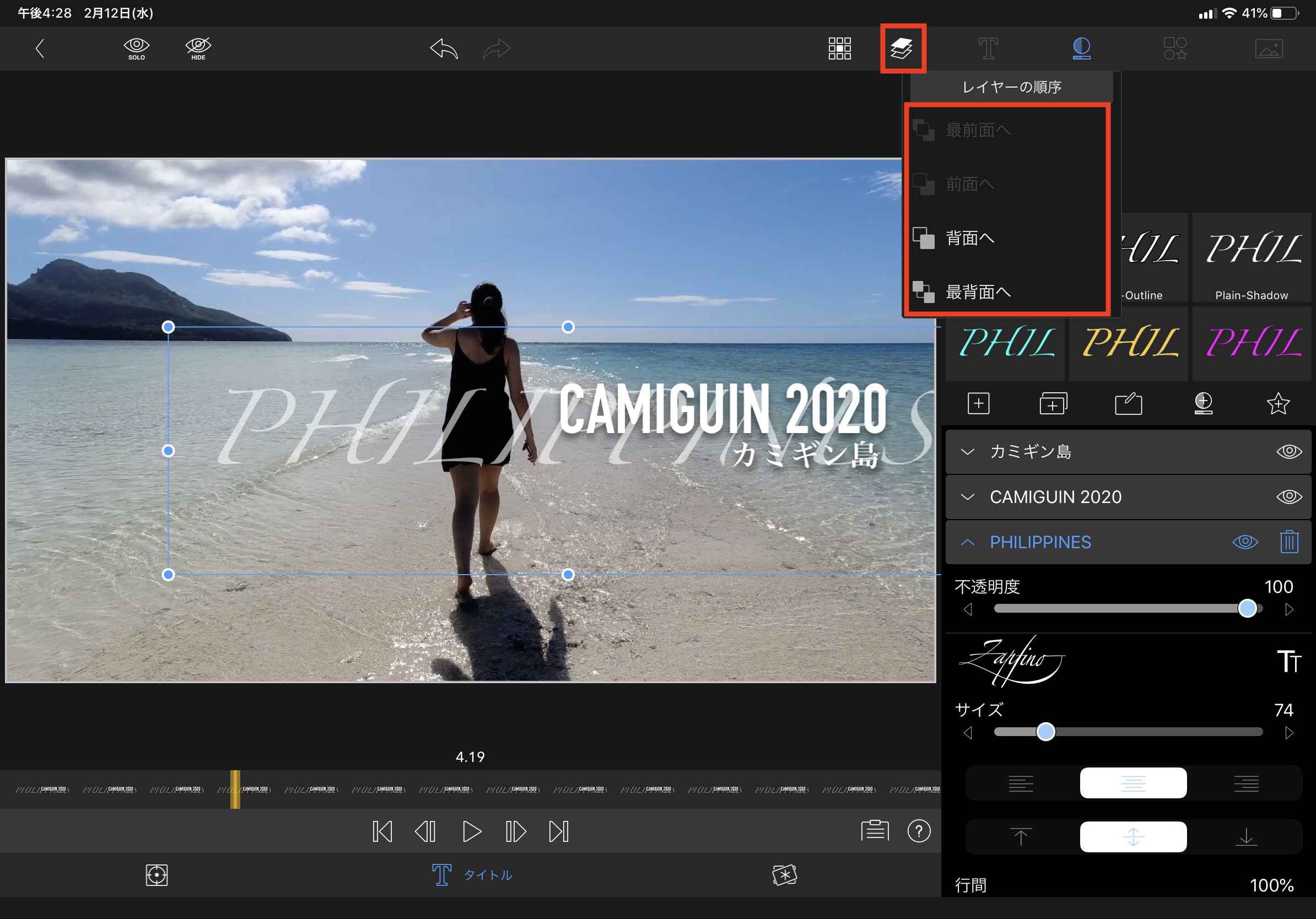Expand the CAMIGUIN 2020 layer chevron
This screenshot has height=919, width=1316.
pyautogui.click(x=968, y=497)
